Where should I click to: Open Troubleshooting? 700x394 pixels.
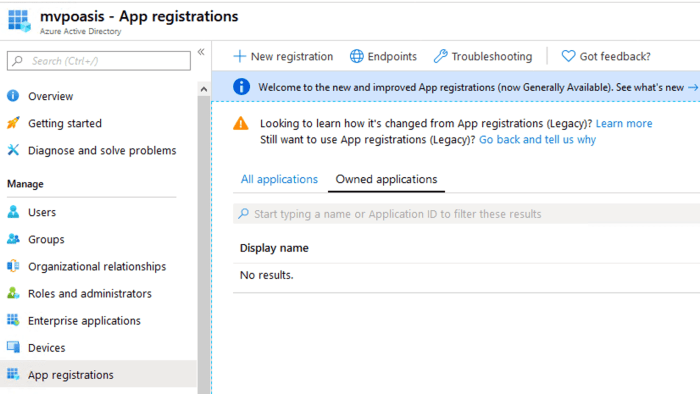click(492, 57)
